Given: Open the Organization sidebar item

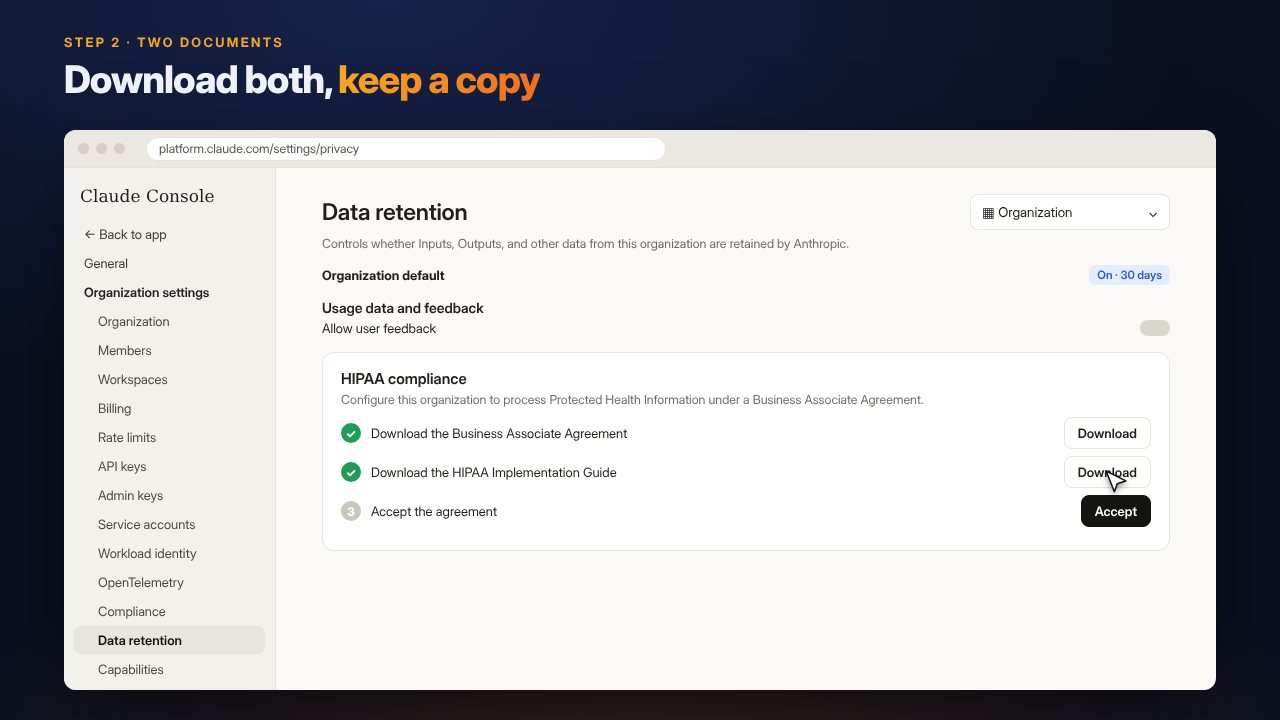Looking at the screenshot, I should (x=134, y=321).
